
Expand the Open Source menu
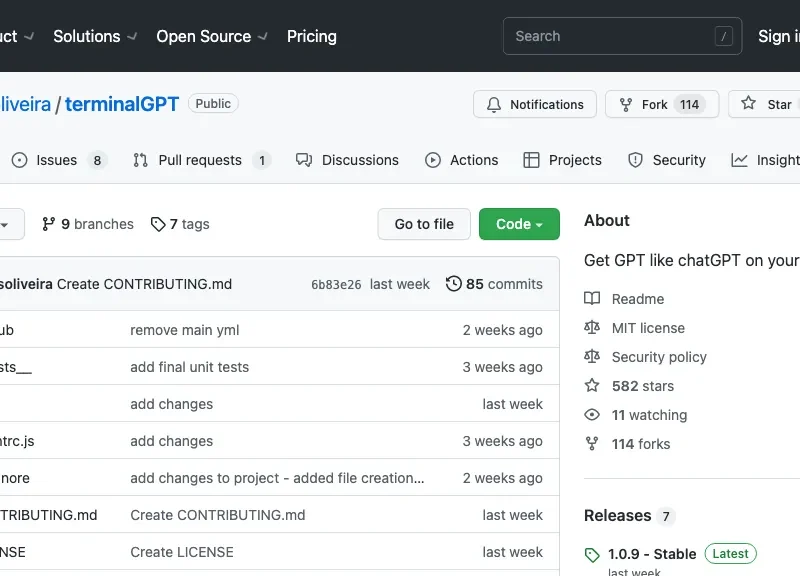pos(212,36)
